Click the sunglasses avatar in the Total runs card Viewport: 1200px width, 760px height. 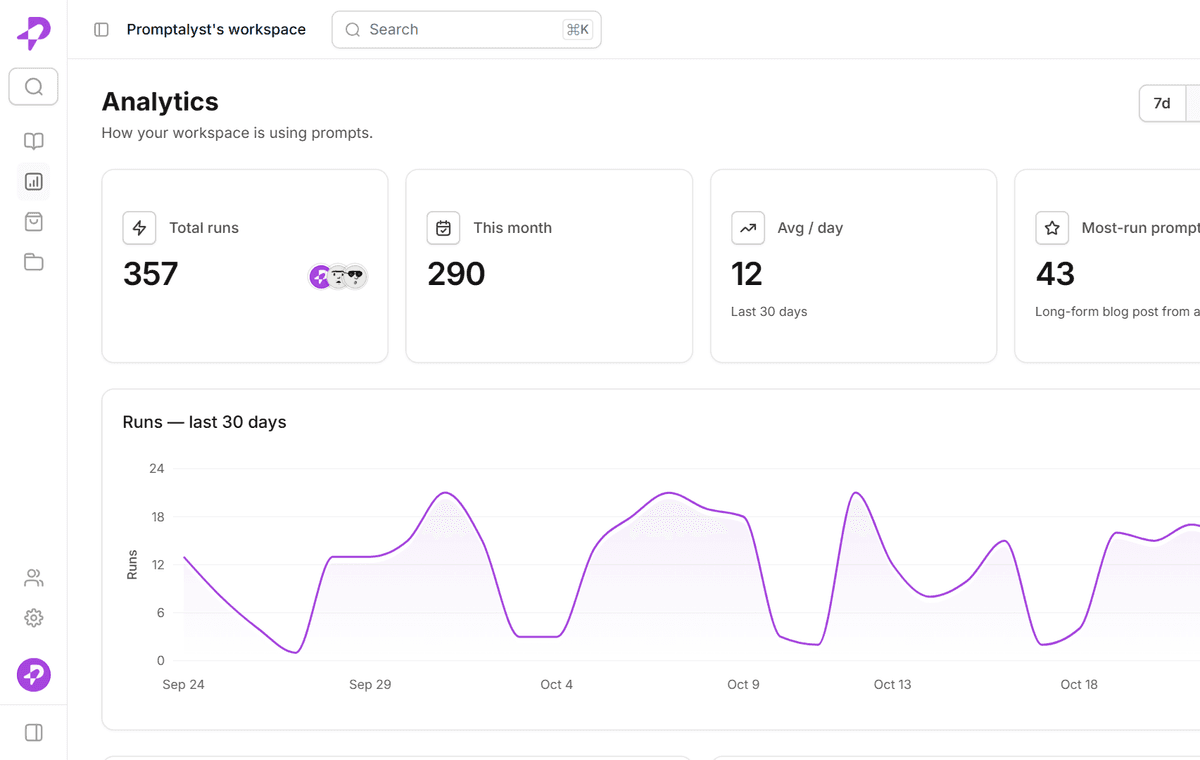click(355, 277)
